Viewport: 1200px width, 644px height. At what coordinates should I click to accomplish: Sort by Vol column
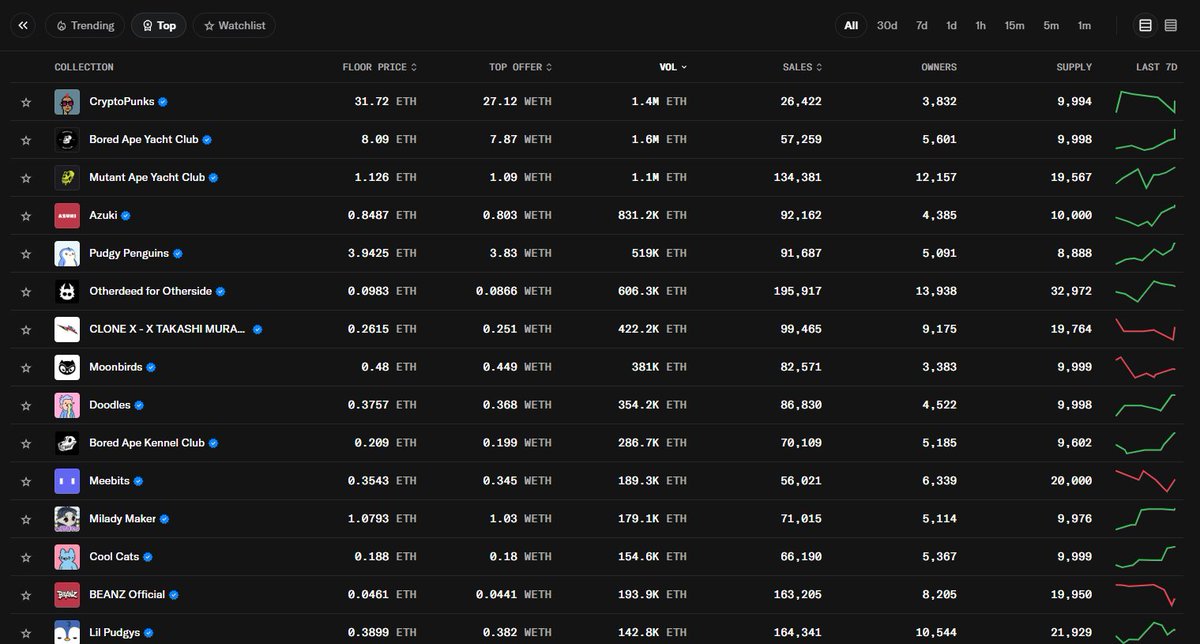[673, 67]
